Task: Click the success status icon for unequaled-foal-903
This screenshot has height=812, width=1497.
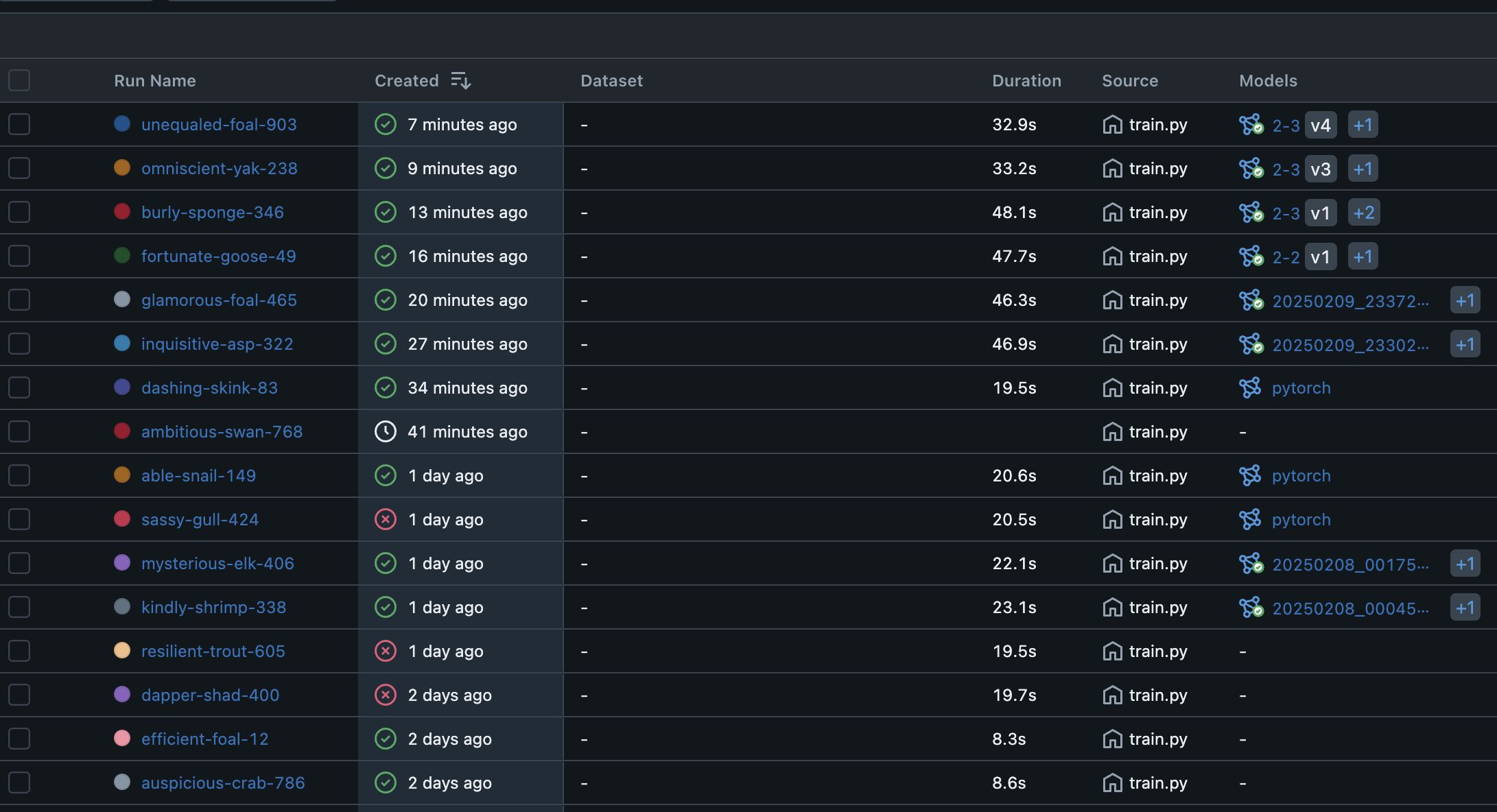Action: click(386, 125)
